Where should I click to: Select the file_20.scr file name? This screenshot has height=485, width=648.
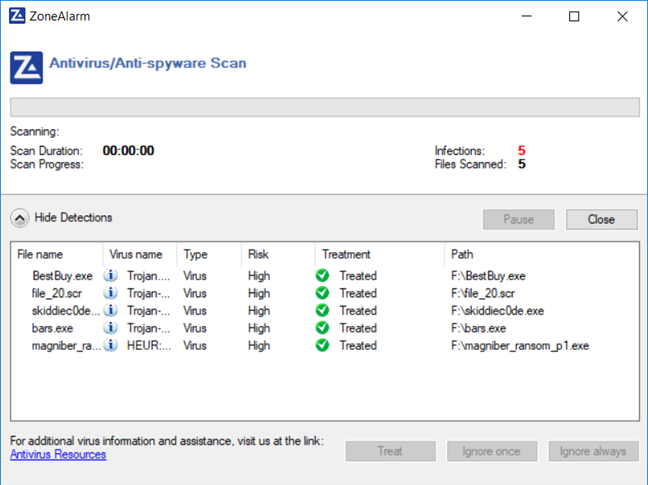coord(57,293)
